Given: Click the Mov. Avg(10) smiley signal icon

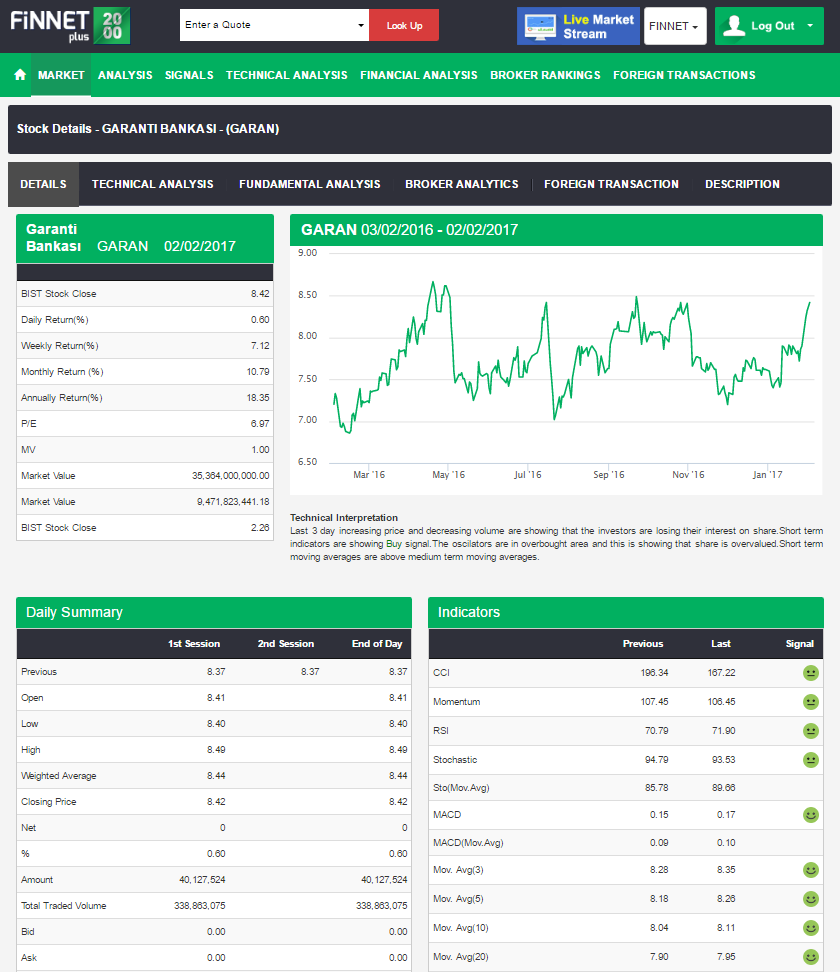Looking at the screenshot, I should click(810, 928).
